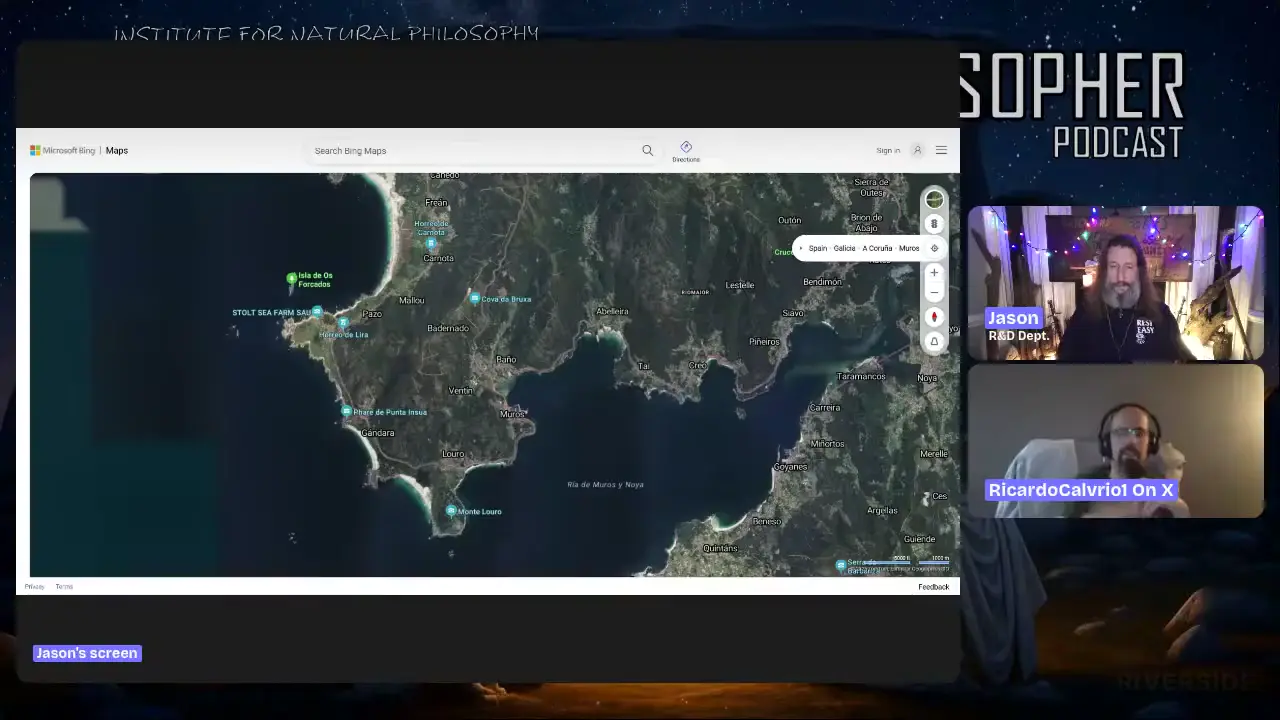Zoom out with the minus button
The height and width of the screenshot is (720, 1280).
(x=935, y=293)
